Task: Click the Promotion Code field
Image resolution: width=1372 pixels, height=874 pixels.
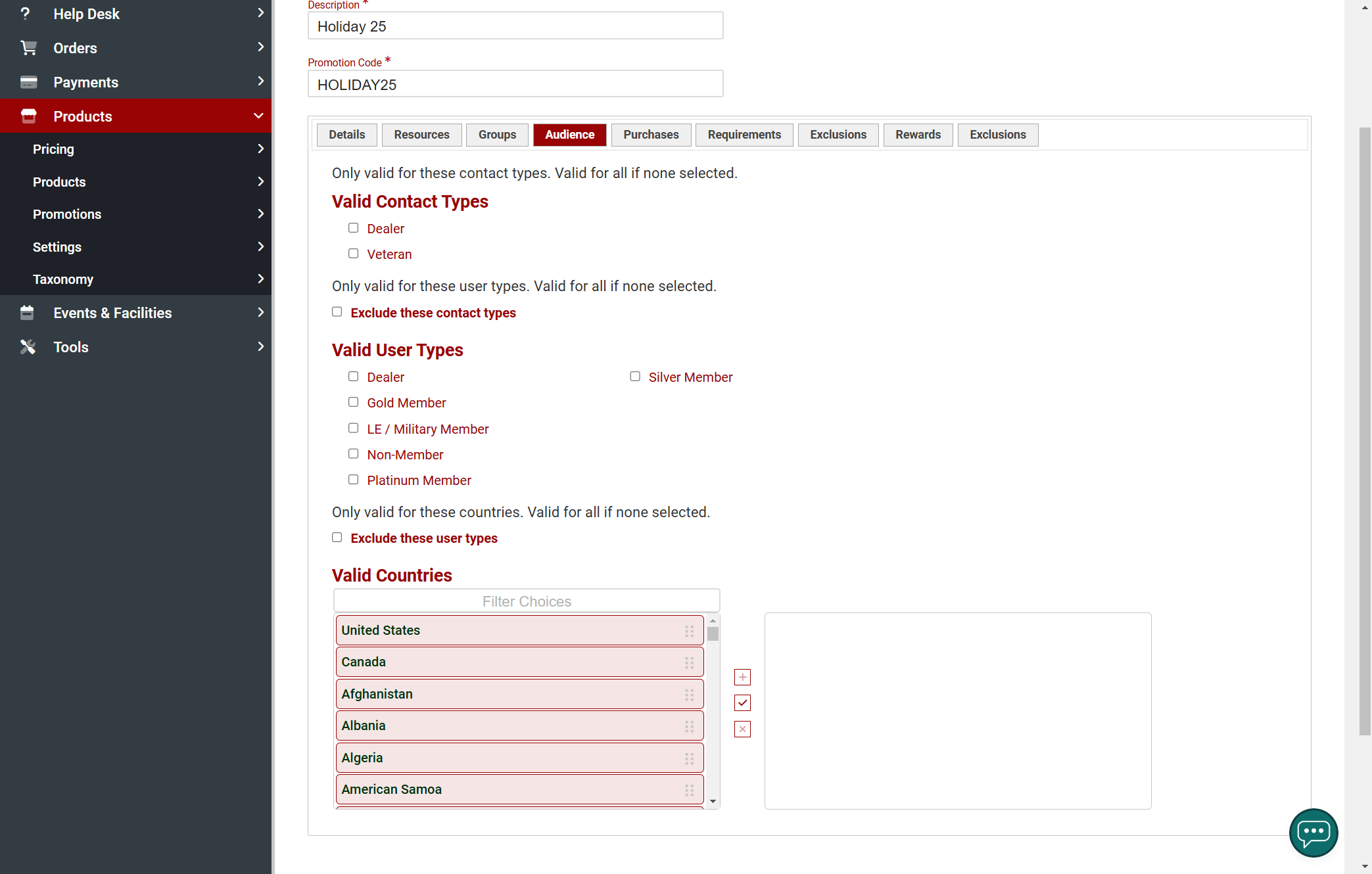Action: (x=515, y=84)
